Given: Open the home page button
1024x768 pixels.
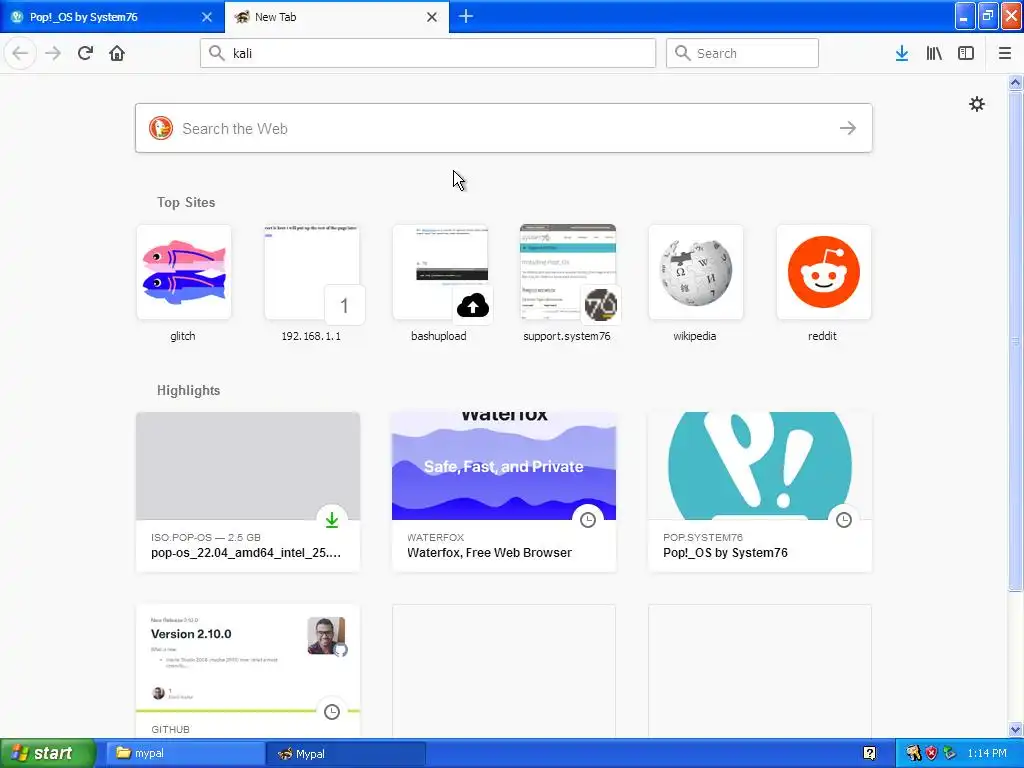Looking at the screenshot, I should [x=117, y=53].
